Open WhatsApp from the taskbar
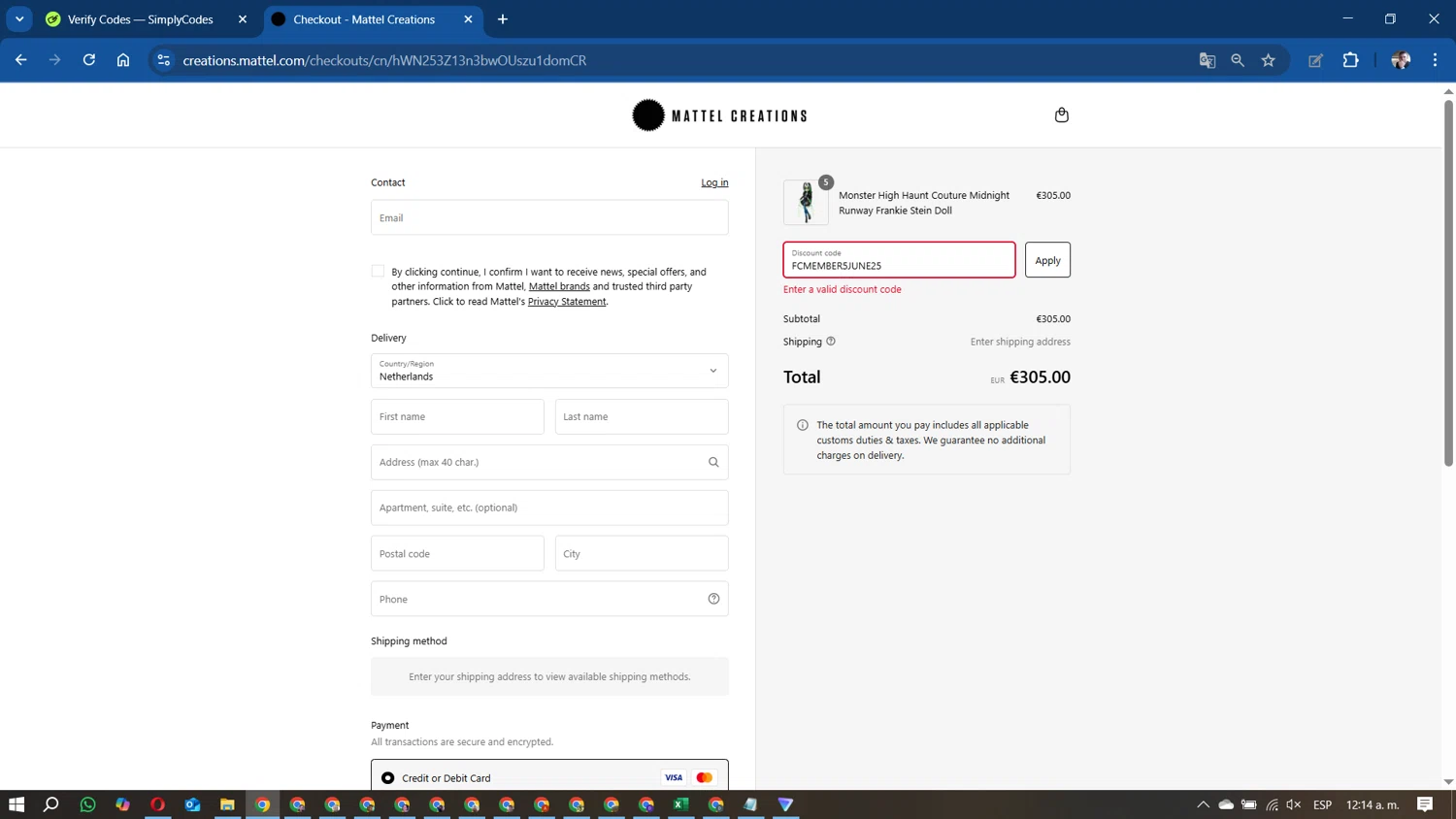This screenshot has width=1456, height=819. click(87, 804)
